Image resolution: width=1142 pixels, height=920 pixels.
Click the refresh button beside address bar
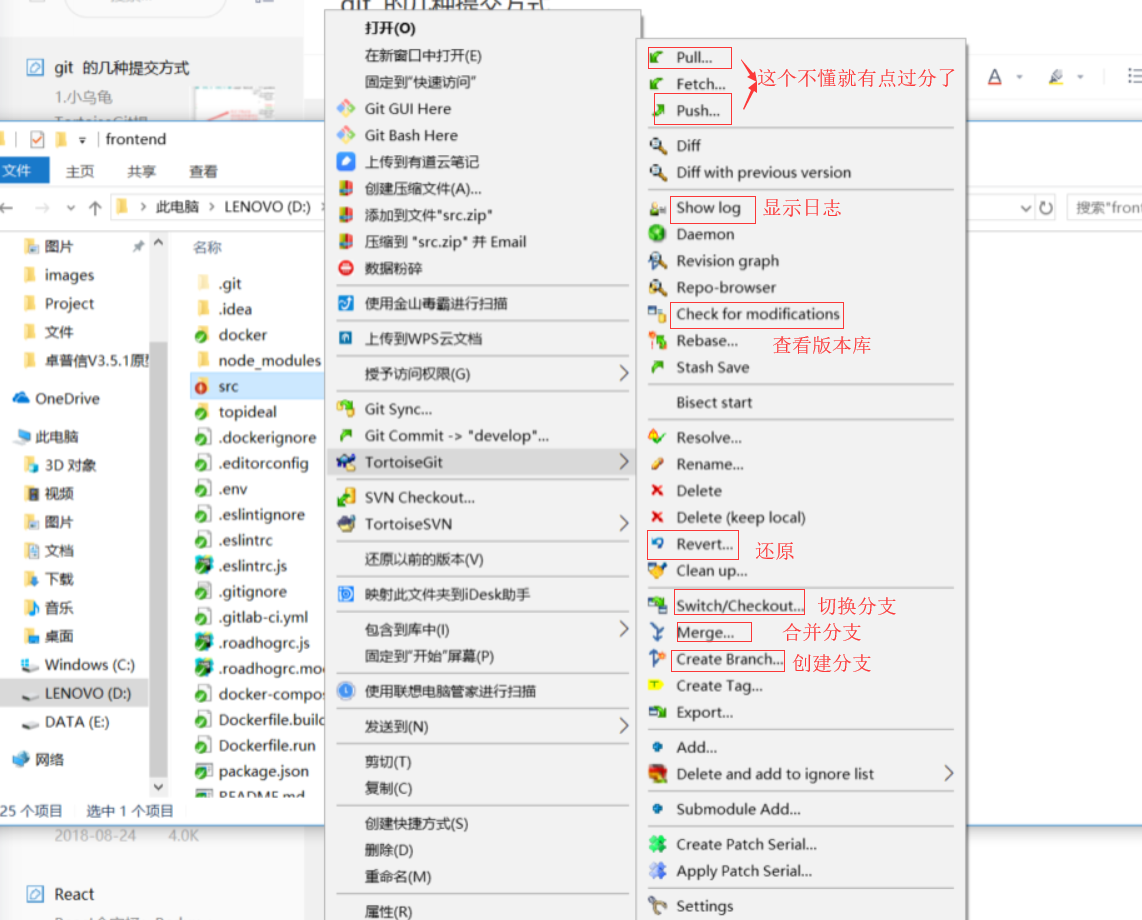(x=1046, y=208)
